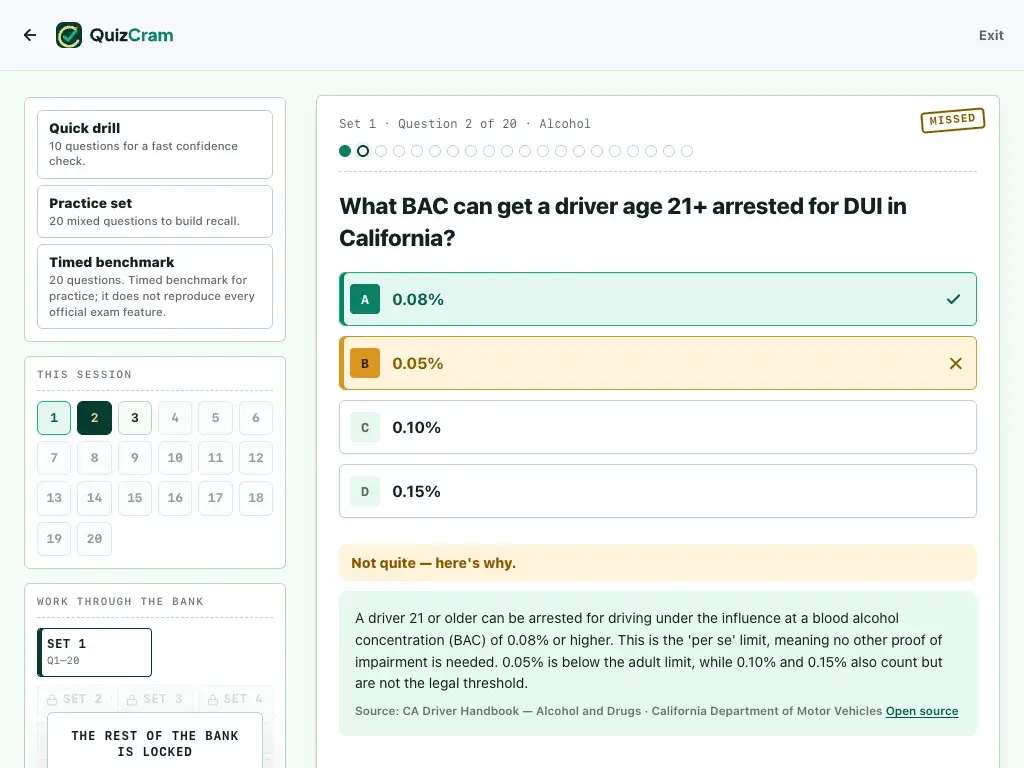Select answer option 0.05%

(658, 363)
